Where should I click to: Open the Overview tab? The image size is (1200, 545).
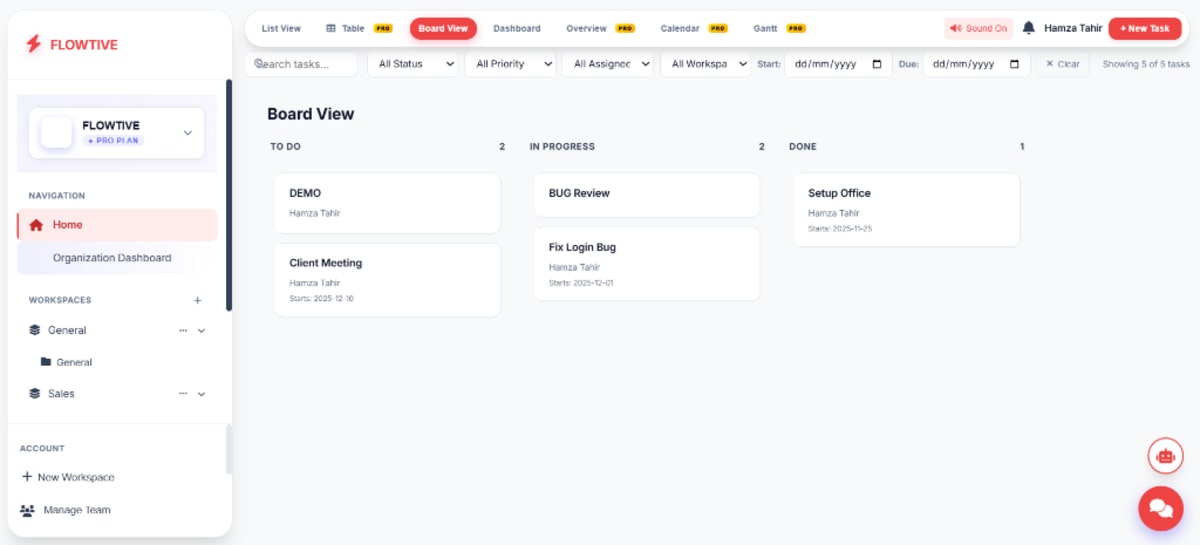point(600,28)
